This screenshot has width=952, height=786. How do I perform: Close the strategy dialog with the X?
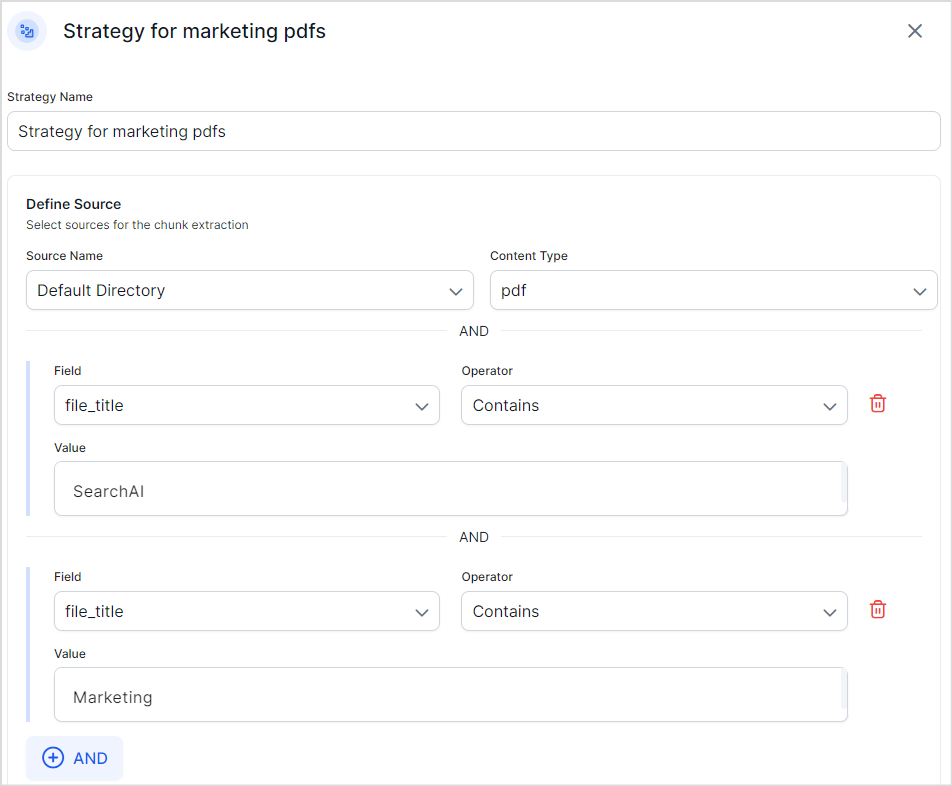[x=914, y=31]
